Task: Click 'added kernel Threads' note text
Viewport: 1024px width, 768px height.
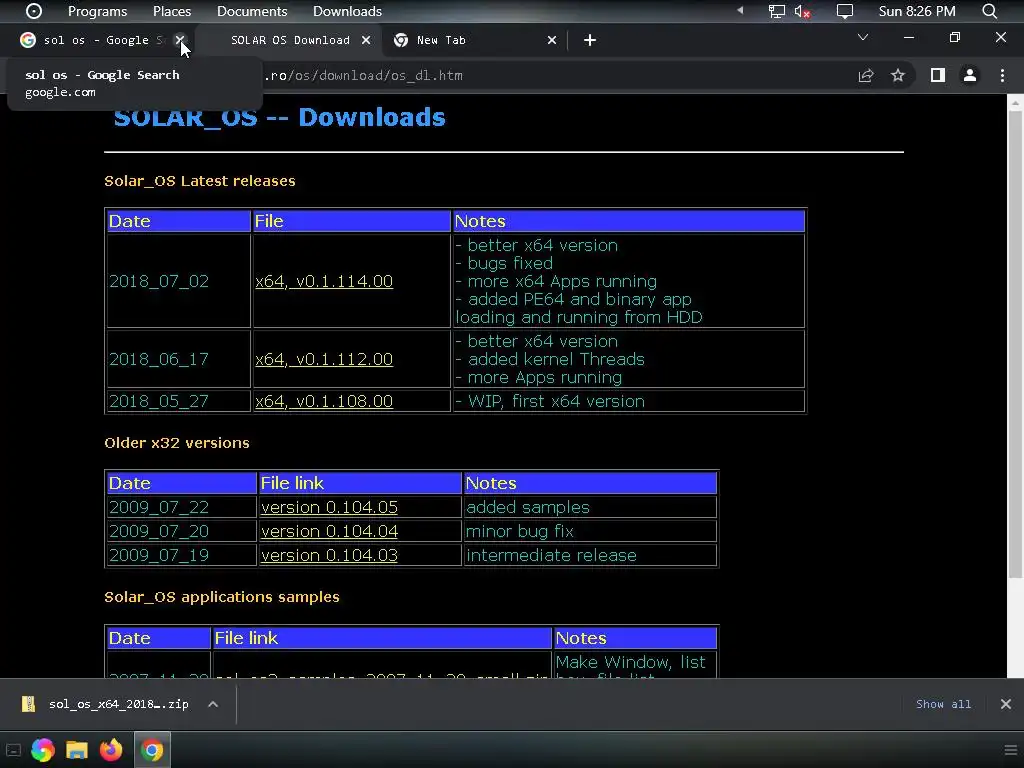Action: (x=556, y=359)
